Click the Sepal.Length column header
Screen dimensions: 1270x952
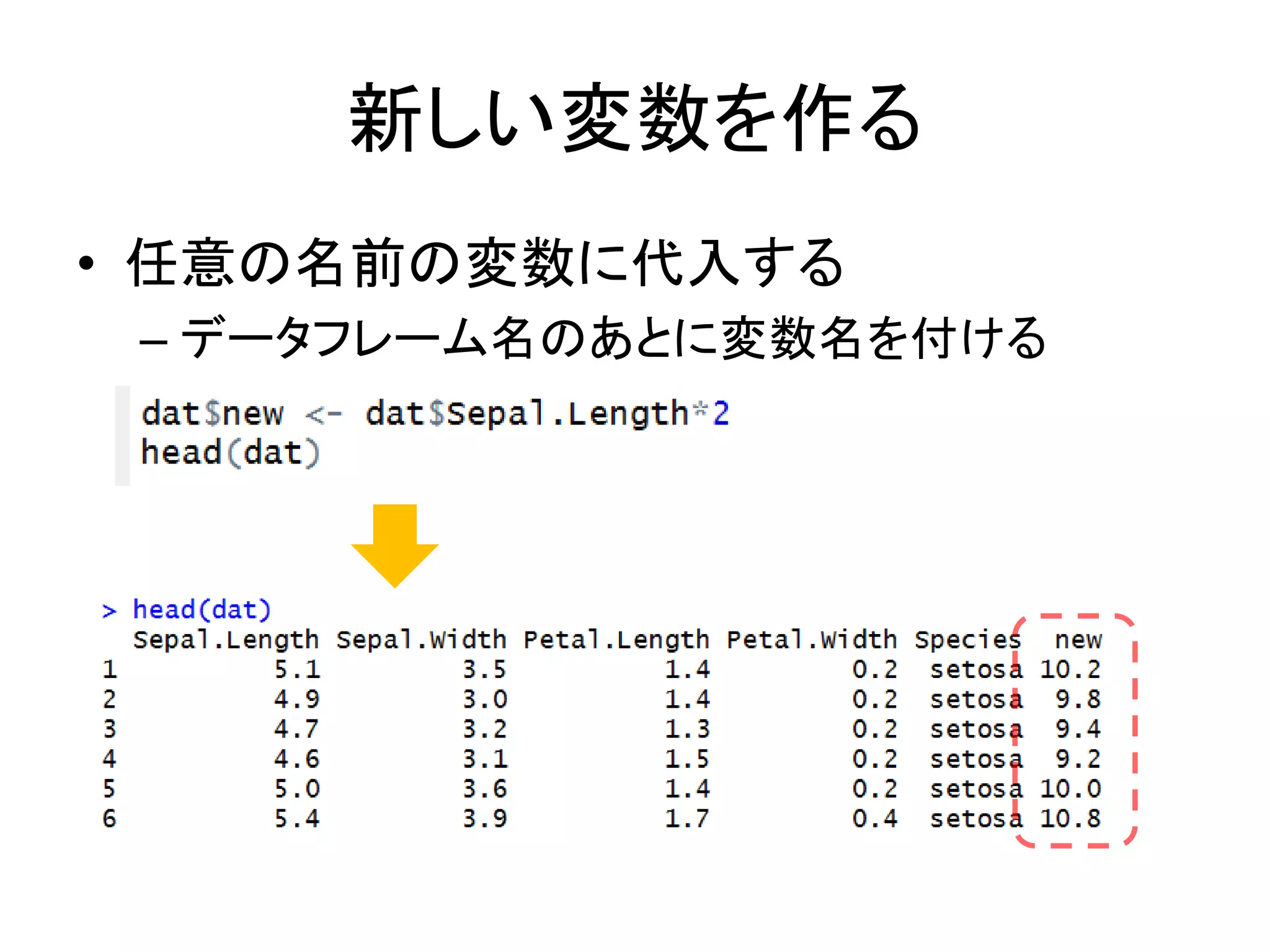tap(226, 640)
